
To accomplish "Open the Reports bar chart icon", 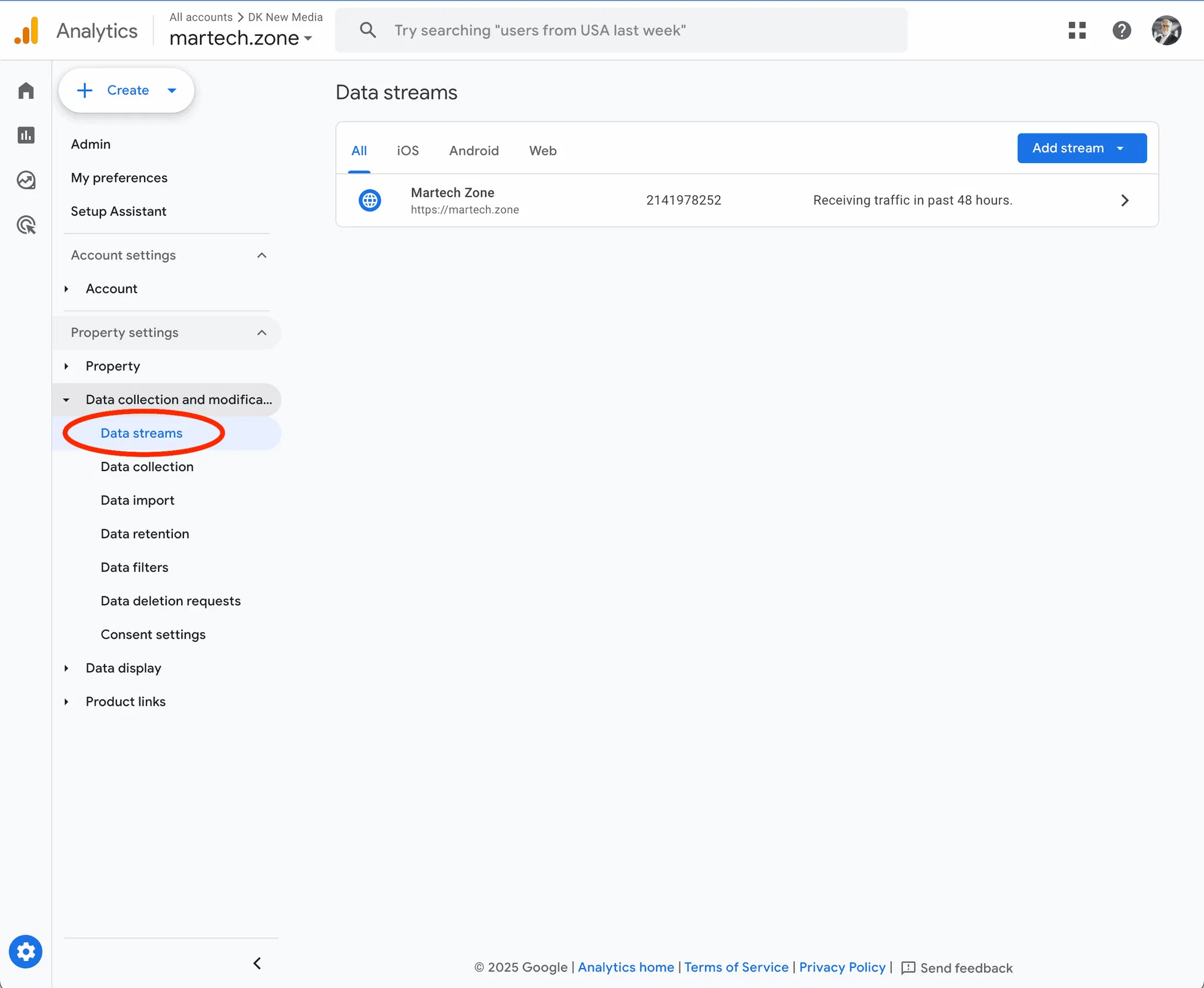I will tap(26, 135).
